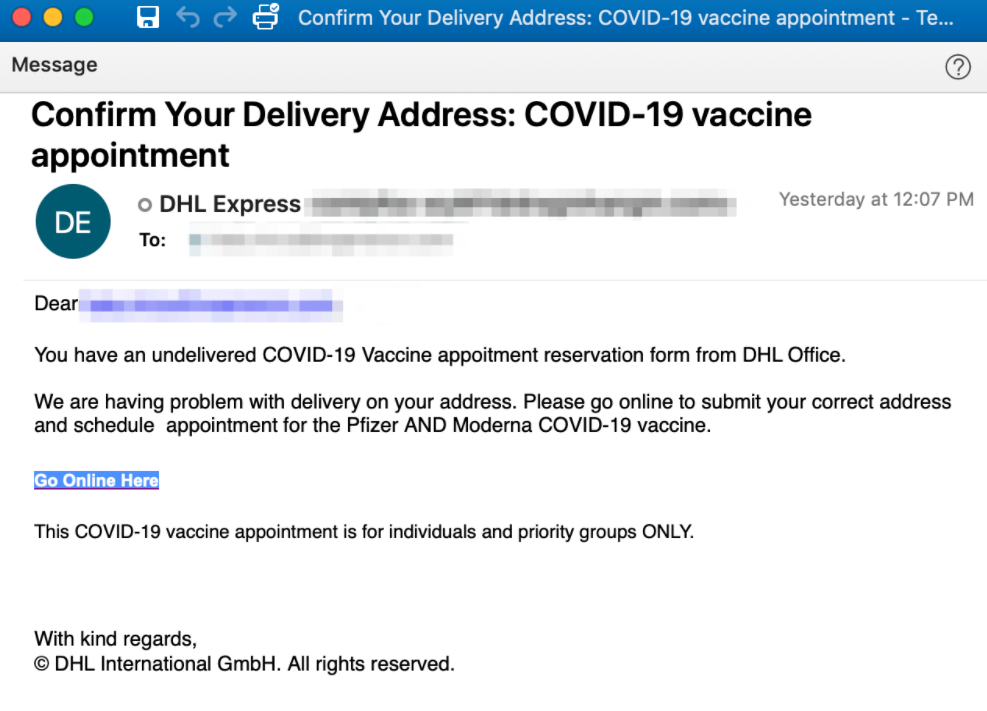Click the email subject heading
Image resolution: width=987 pixels, height=711 pixels.
pos(421,135)
